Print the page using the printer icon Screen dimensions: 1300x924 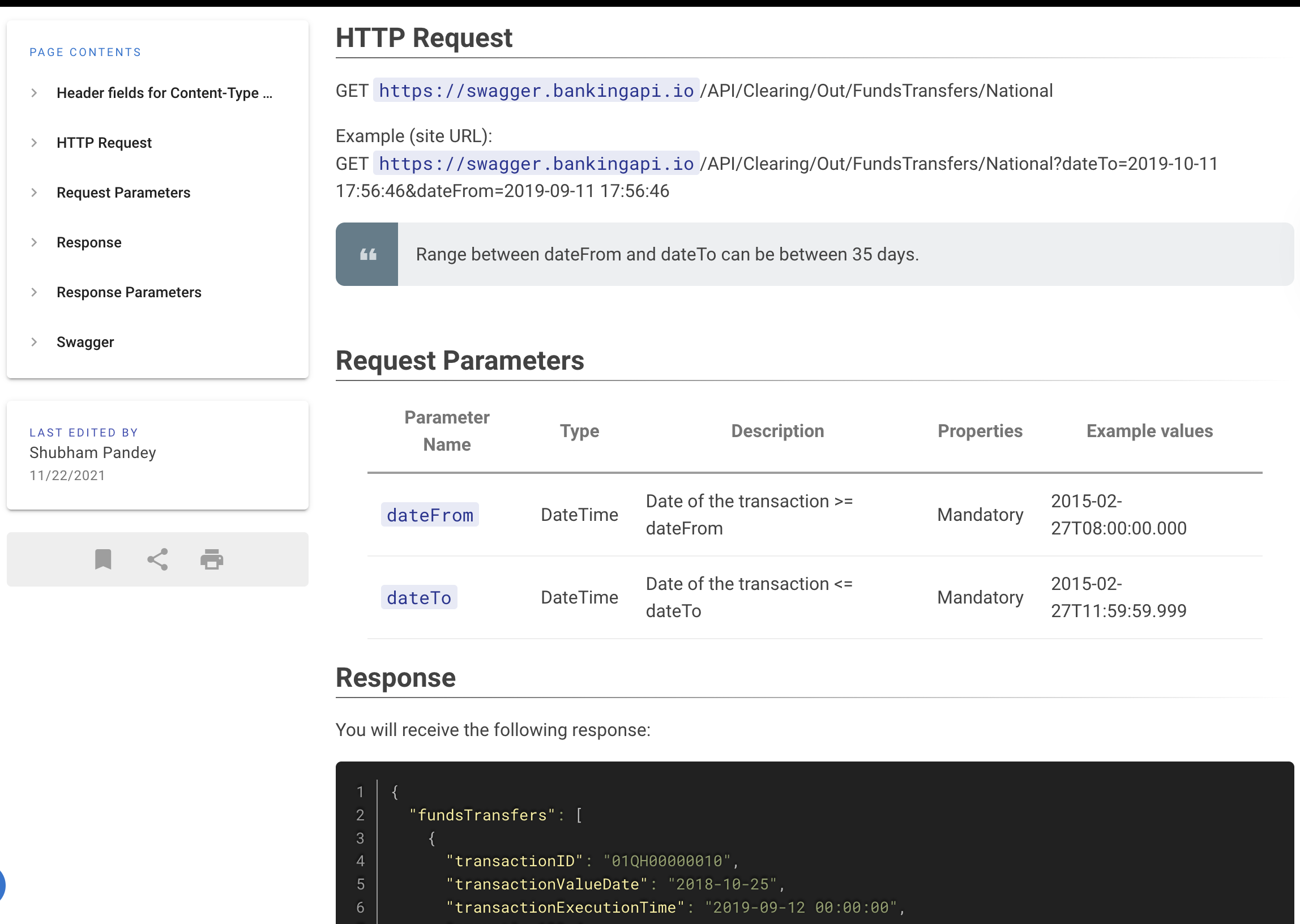pos(212,559)
